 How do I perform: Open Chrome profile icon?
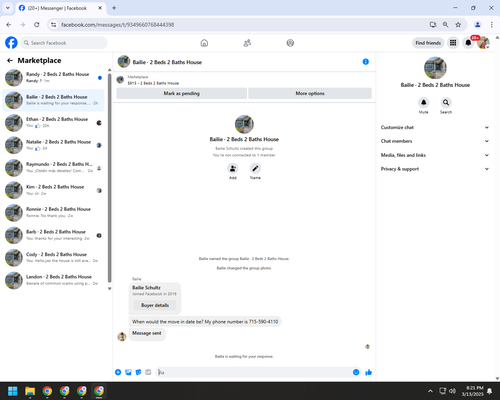477,25
